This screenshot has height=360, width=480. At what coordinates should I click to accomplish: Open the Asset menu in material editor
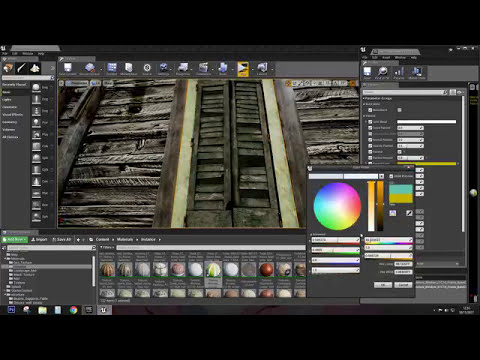coord(386,57)
